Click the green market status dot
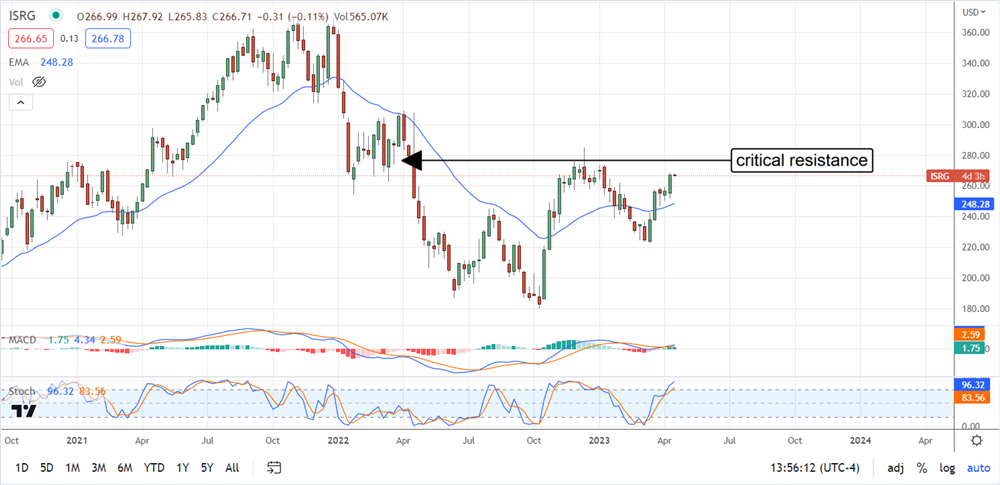This screenshot has width=1000, height=485. [x=56, y=15]
